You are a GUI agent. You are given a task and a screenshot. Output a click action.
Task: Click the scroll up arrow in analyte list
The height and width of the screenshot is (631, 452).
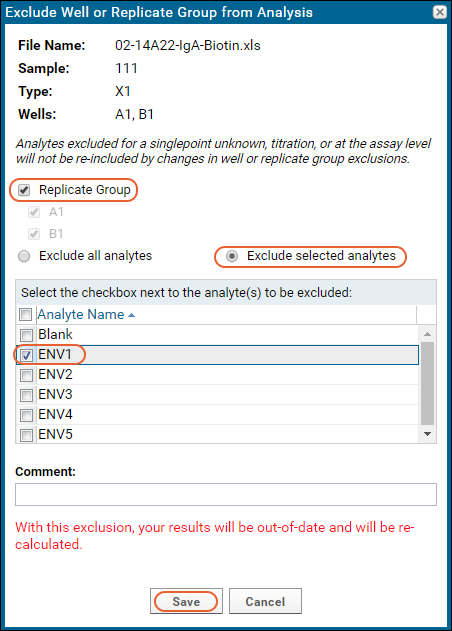click(427, 334)
